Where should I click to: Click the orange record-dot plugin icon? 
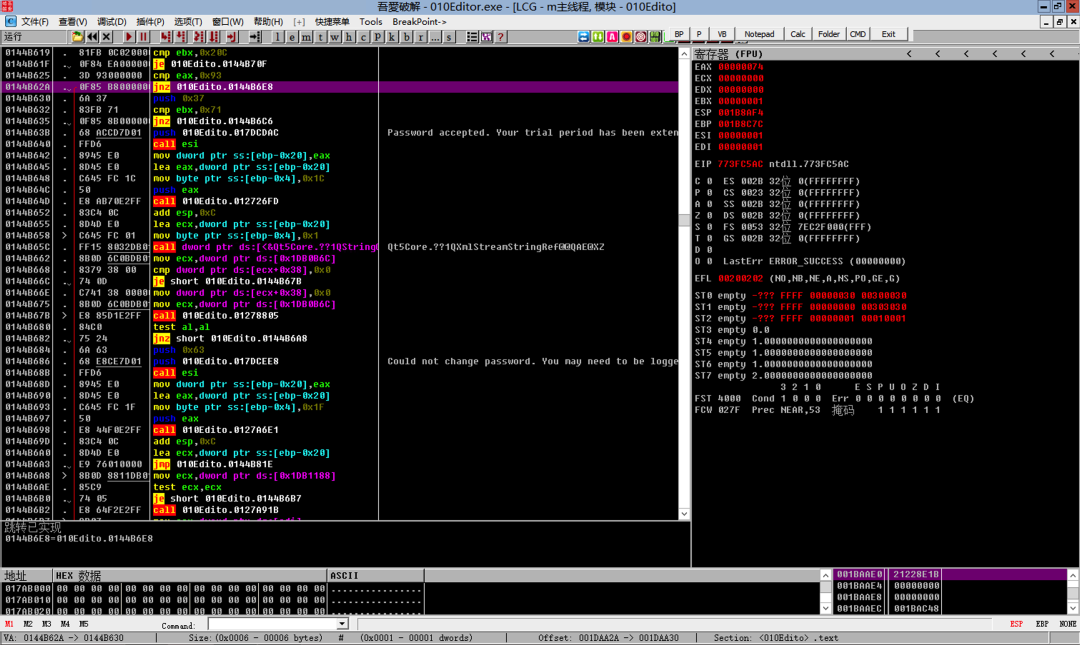click(627, 37)
